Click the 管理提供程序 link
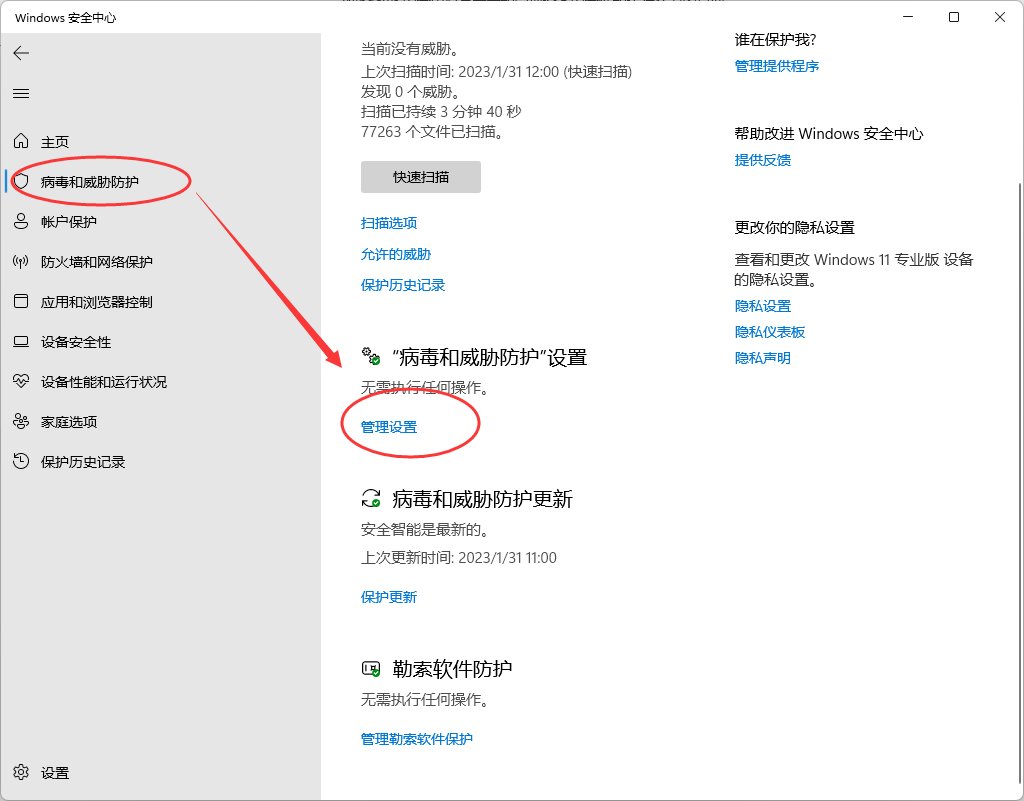1024x801 pixels. [776, 66]
